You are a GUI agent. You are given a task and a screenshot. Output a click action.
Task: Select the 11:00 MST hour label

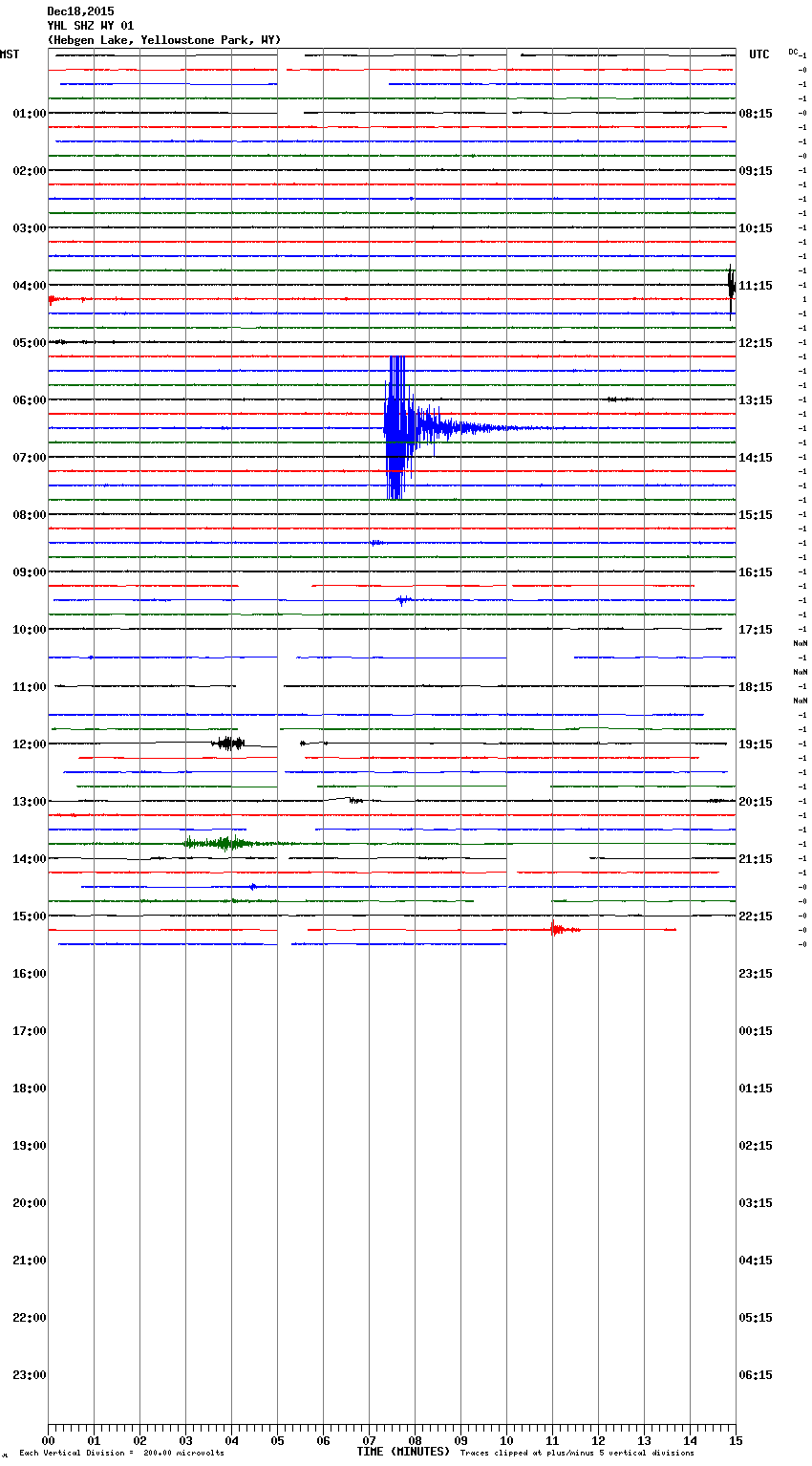[x=30, y=687]
